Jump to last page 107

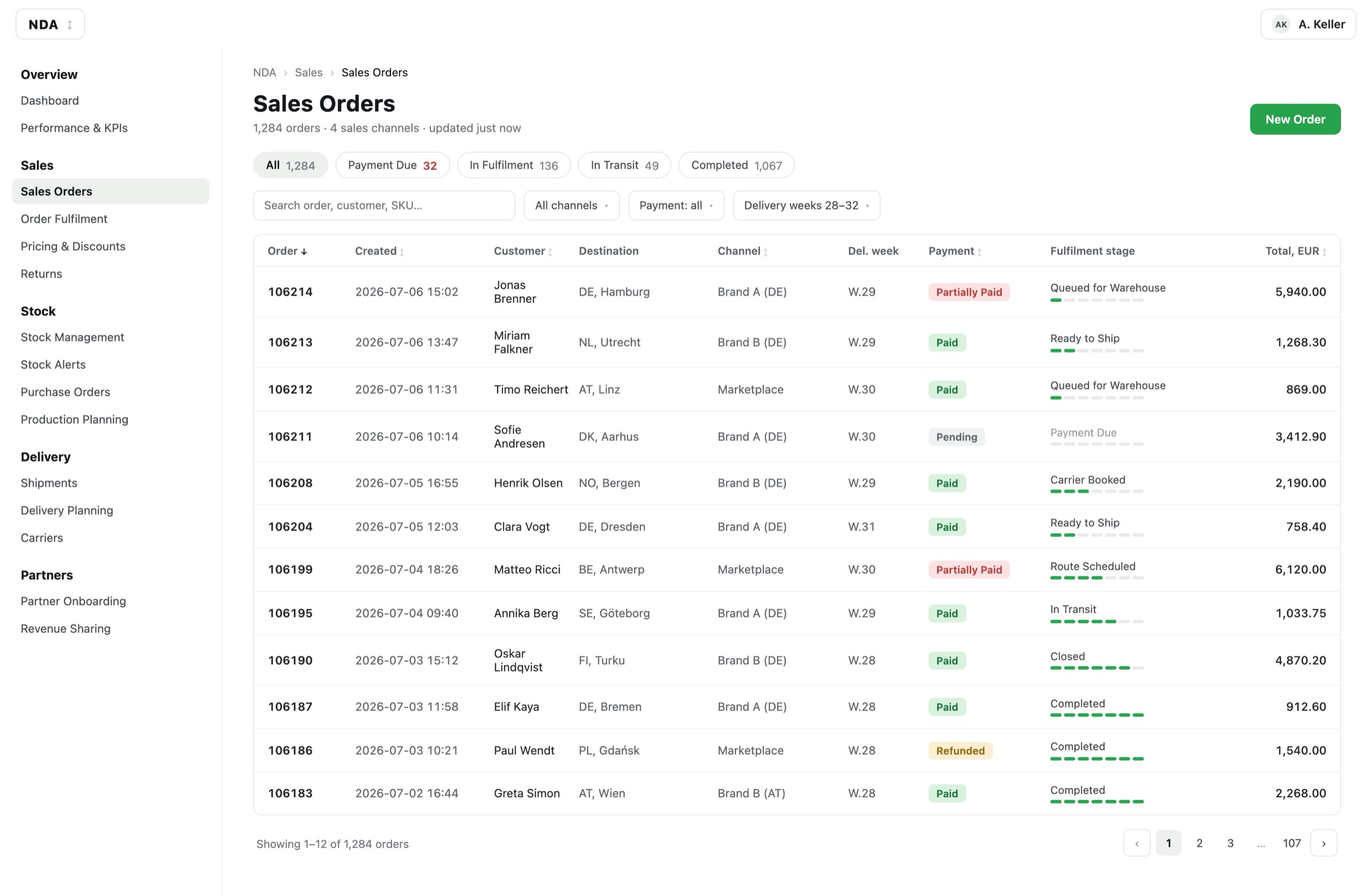tap(1291, 843)
